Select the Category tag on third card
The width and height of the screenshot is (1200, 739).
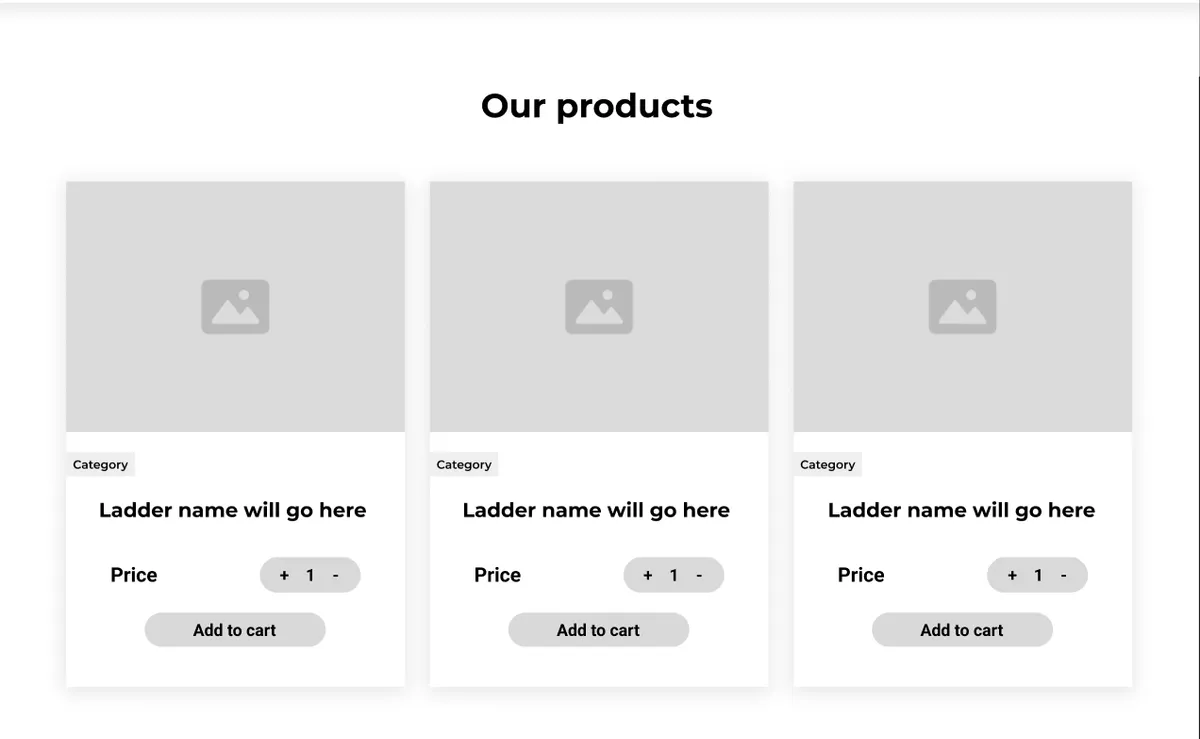click(828, 465)
